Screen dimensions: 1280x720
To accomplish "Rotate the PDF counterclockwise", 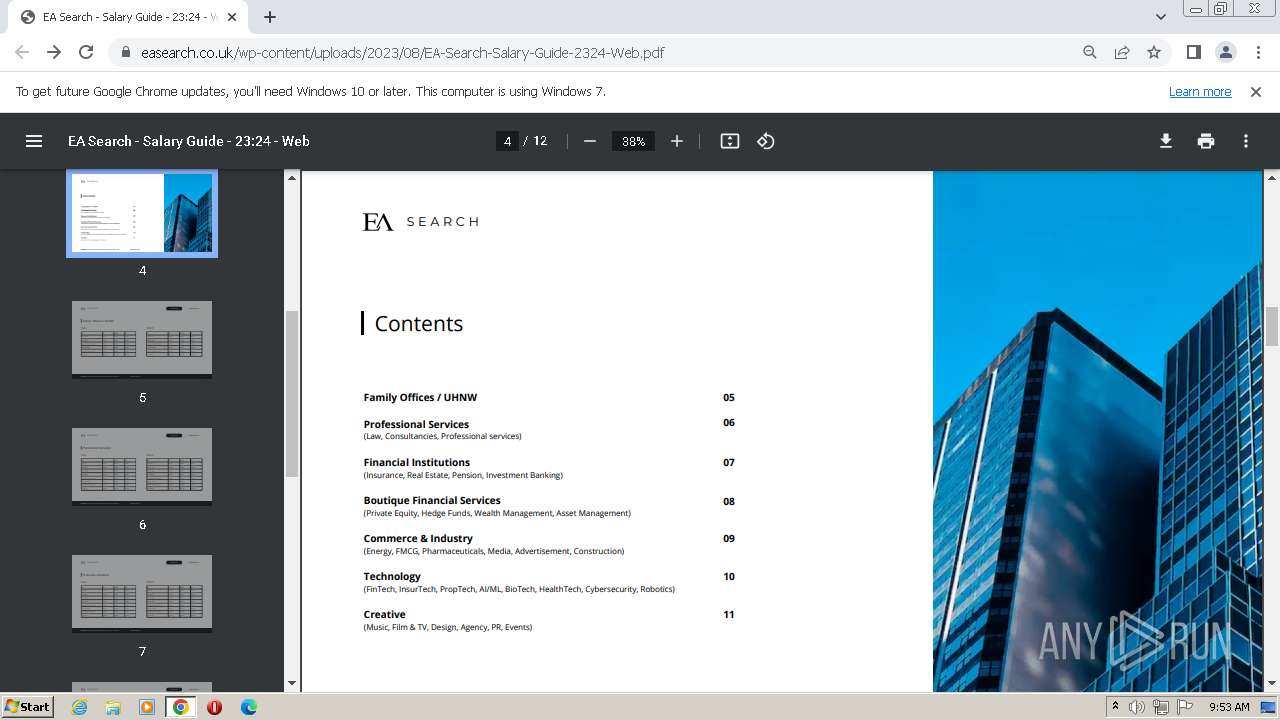I will tap(766, 141).
